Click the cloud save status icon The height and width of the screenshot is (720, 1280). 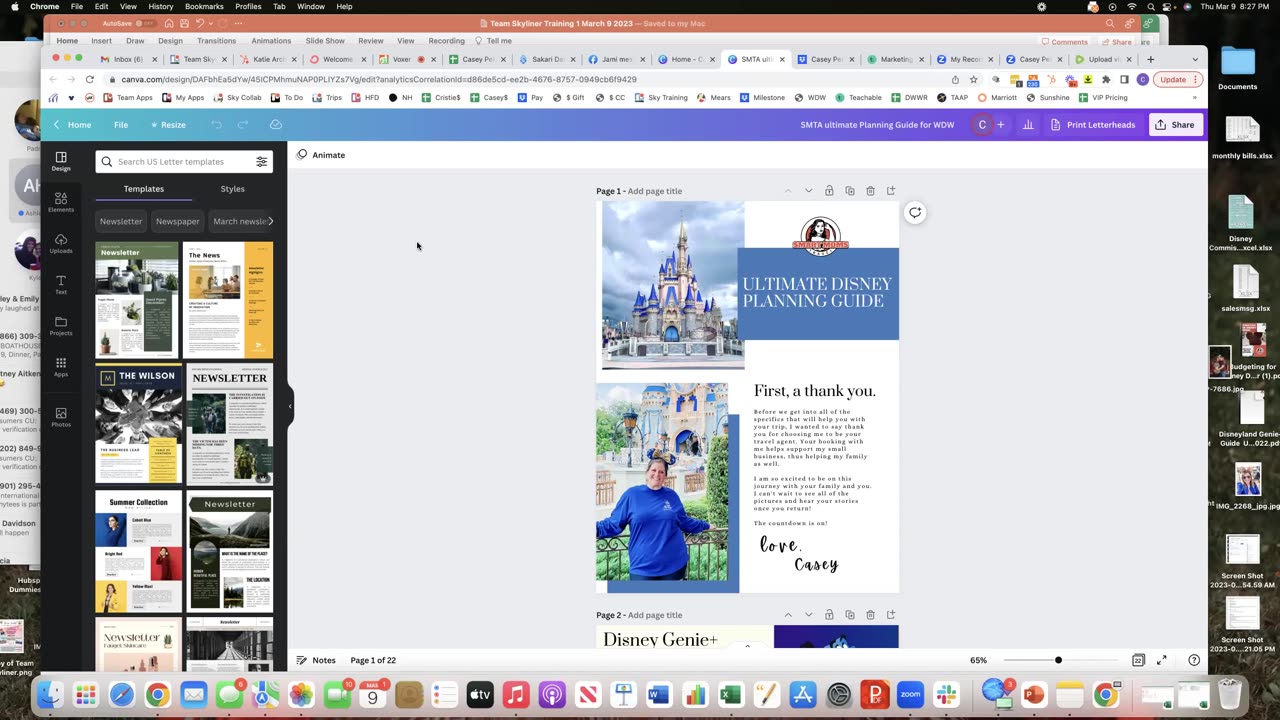coord(276,125)
